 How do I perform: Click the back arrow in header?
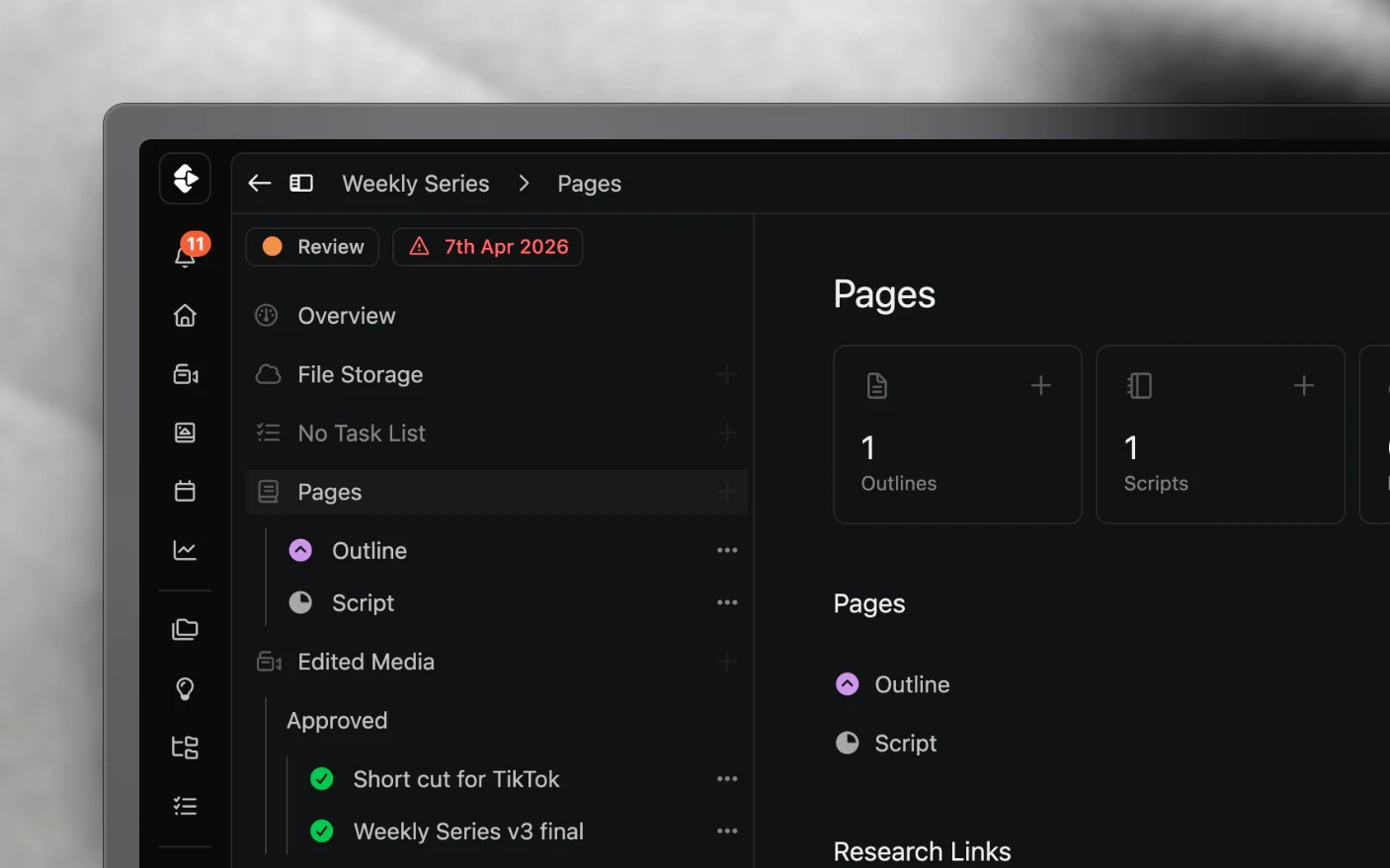point(259,183)
